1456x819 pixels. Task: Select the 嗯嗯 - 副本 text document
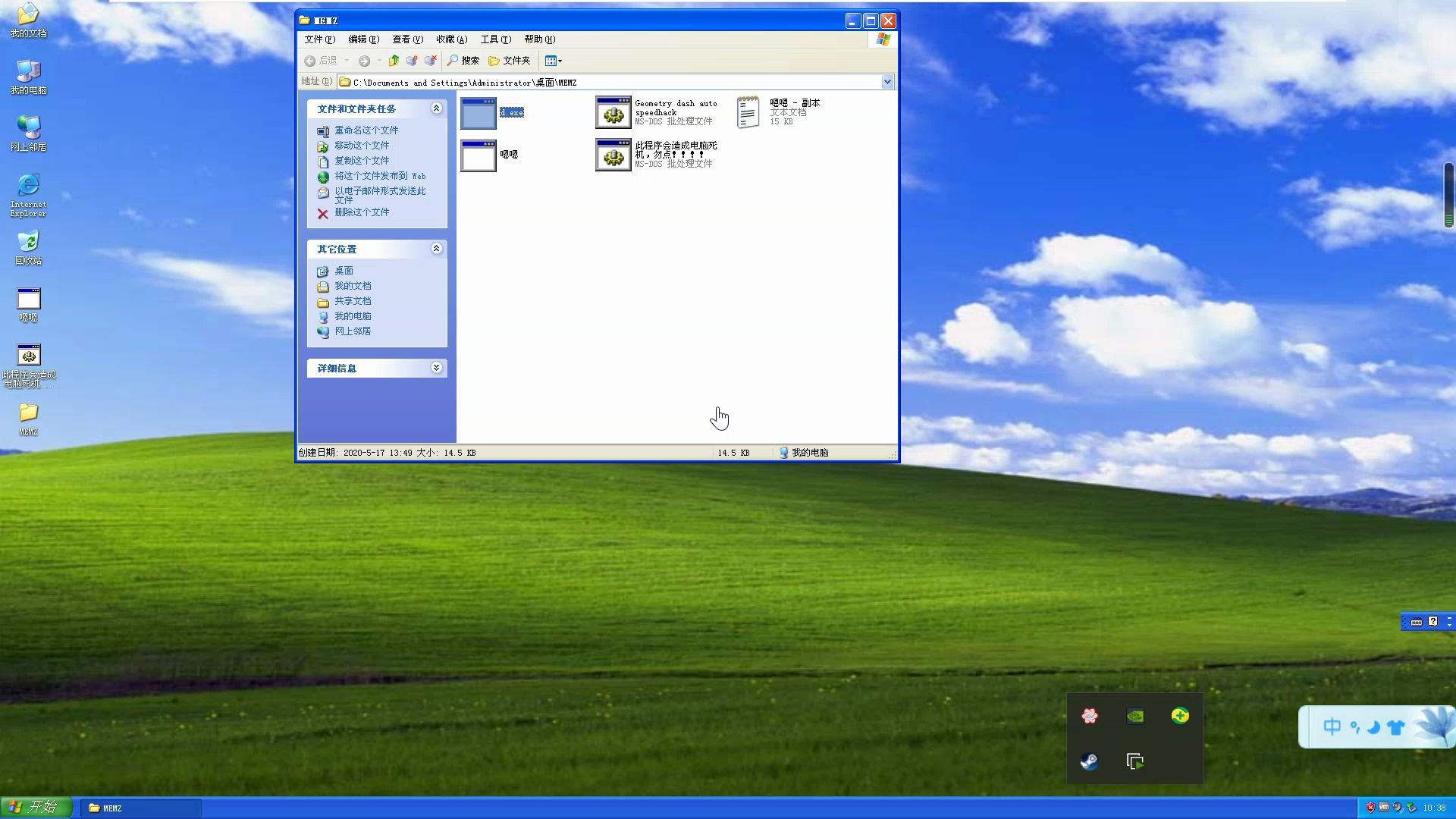click(748, 112)
